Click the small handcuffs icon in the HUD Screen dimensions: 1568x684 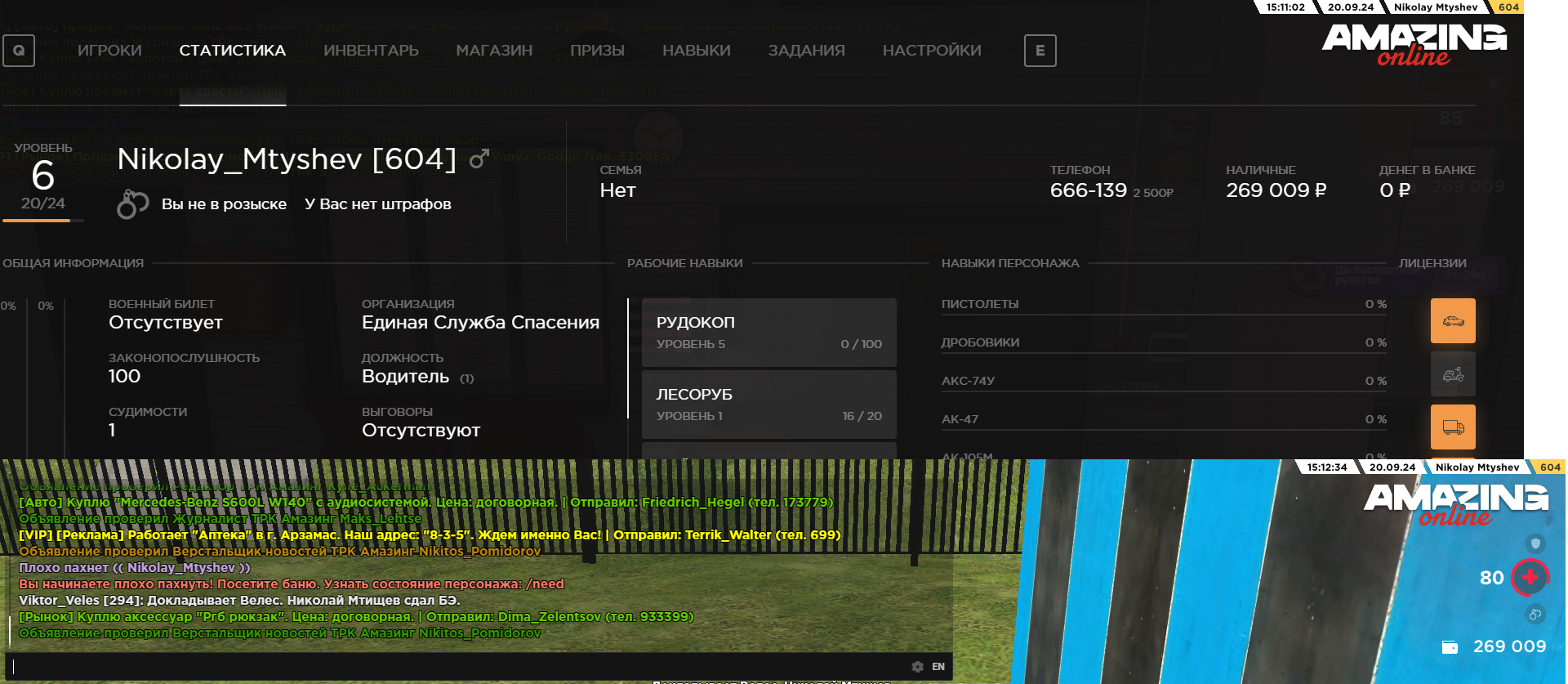1535,615
